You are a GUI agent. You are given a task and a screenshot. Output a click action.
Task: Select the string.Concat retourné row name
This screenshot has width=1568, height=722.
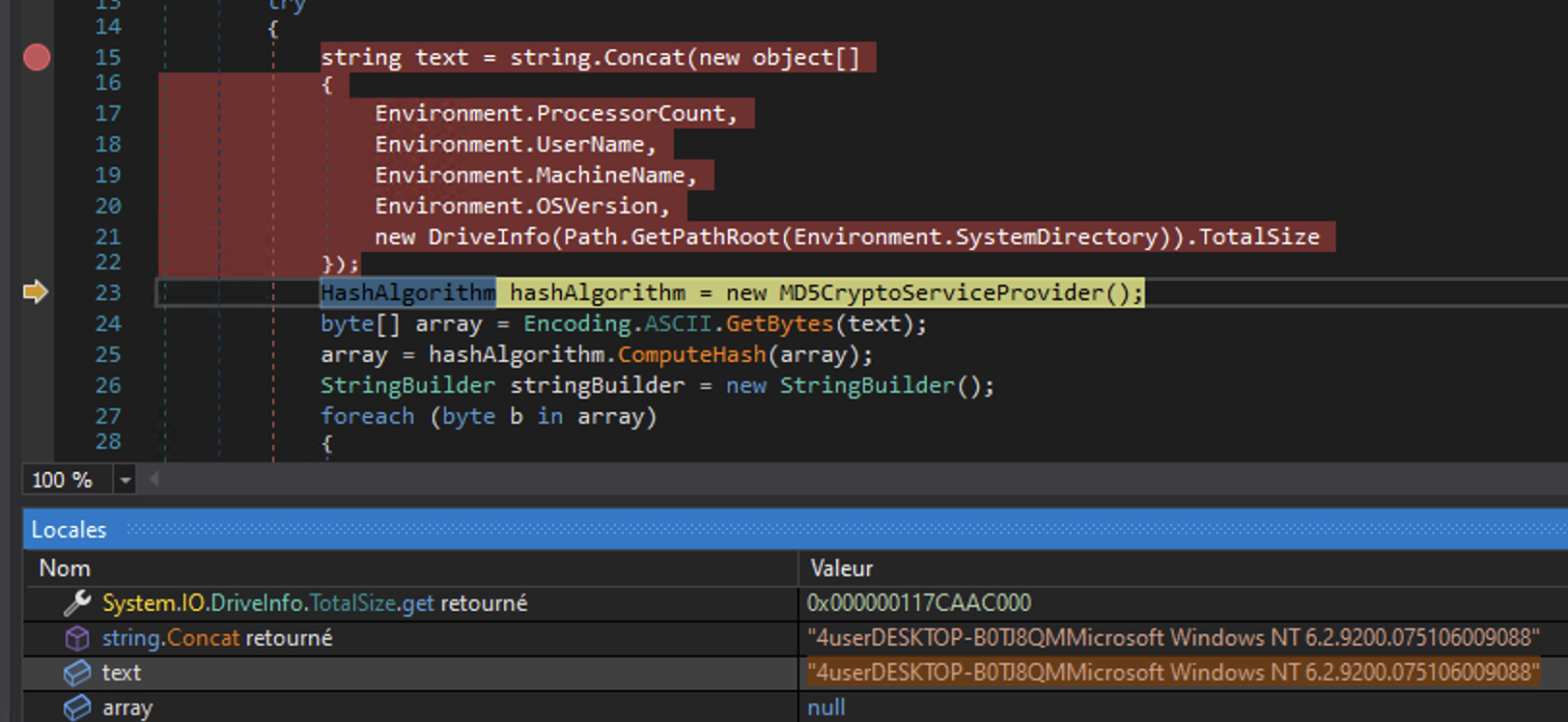tap(217, 638)
